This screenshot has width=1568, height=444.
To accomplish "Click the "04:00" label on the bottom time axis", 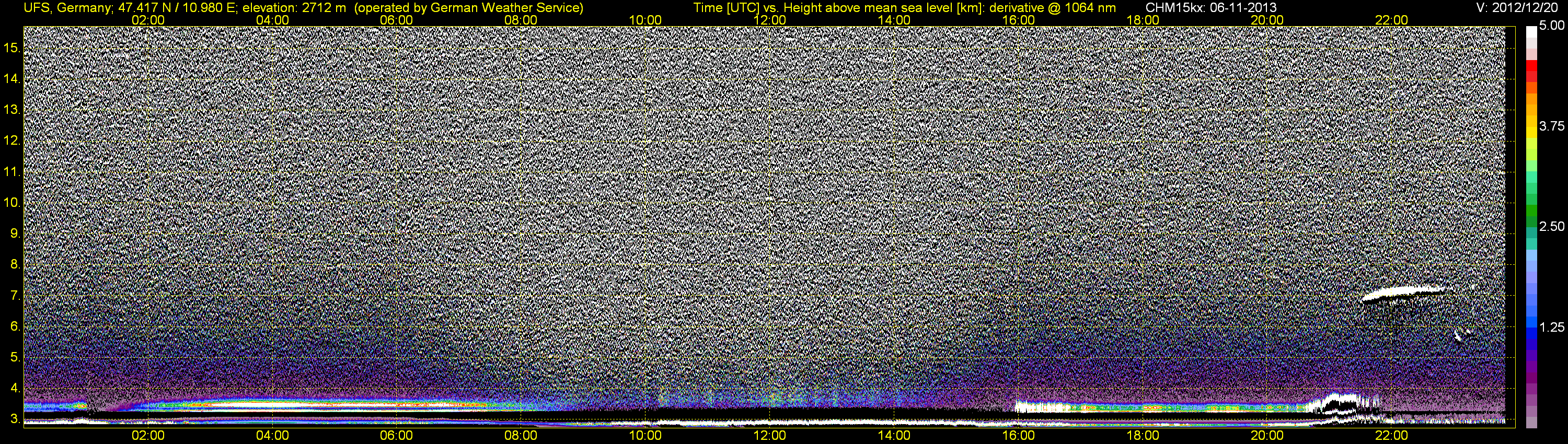I will coord(272,436).
